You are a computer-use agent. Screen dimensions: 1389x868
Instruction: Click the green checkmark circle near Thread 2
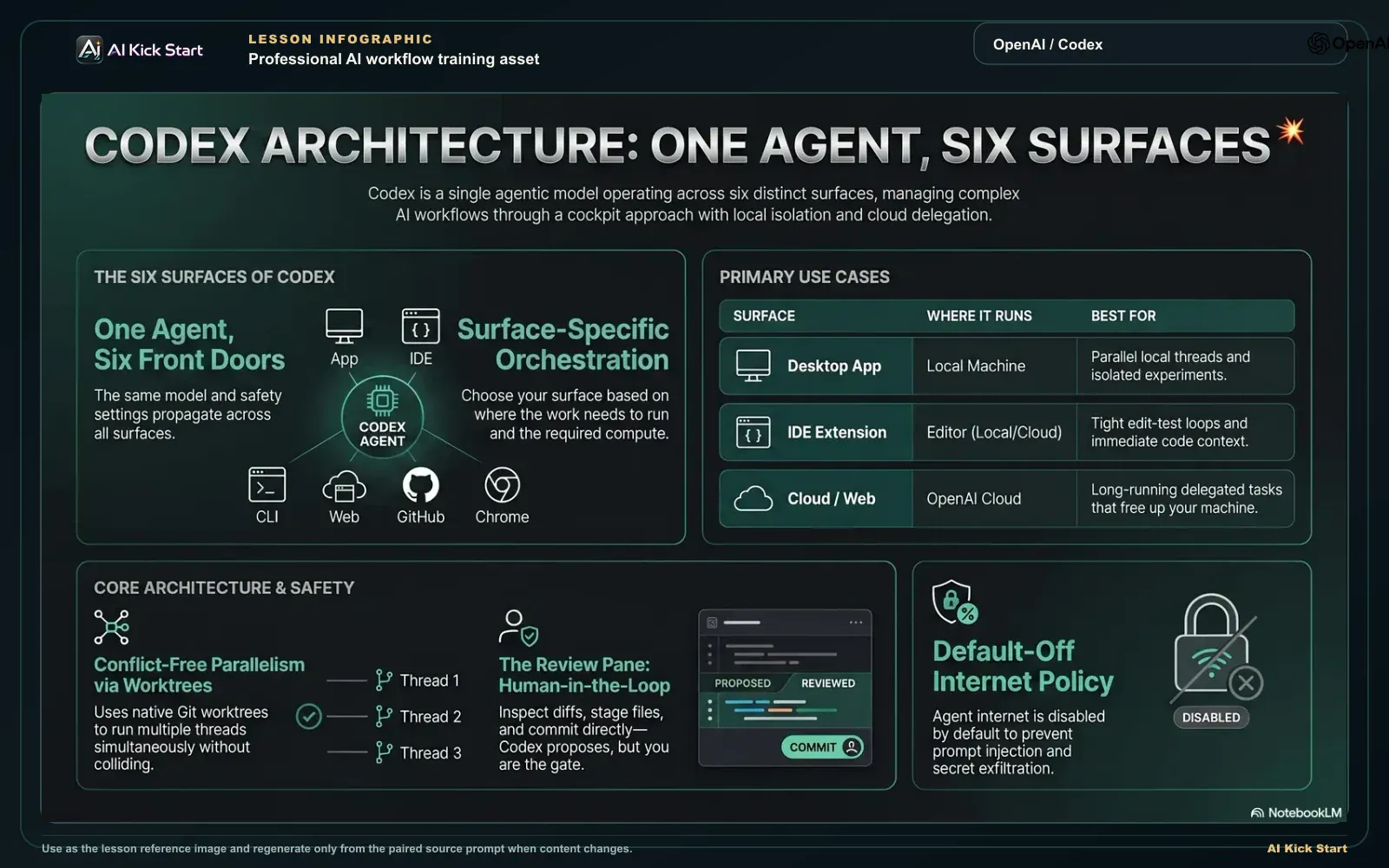tap(309, 716)
